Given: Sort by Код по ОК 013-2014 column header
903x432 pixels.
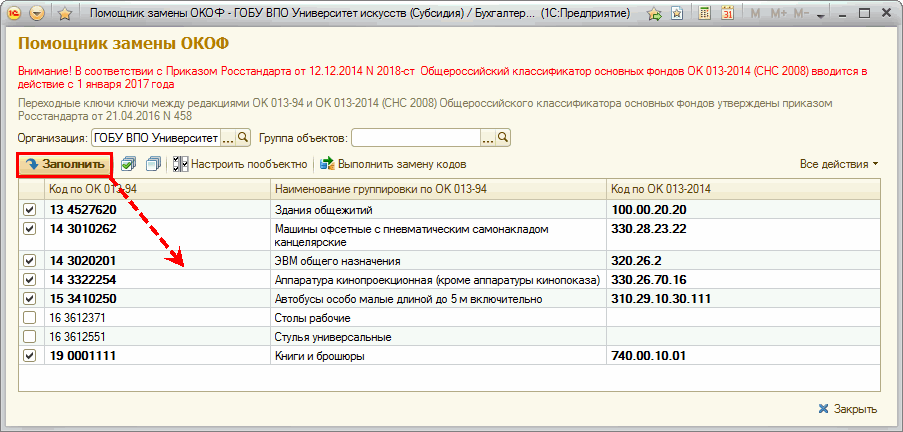Looking at the screenshot, I should point(742,189).
